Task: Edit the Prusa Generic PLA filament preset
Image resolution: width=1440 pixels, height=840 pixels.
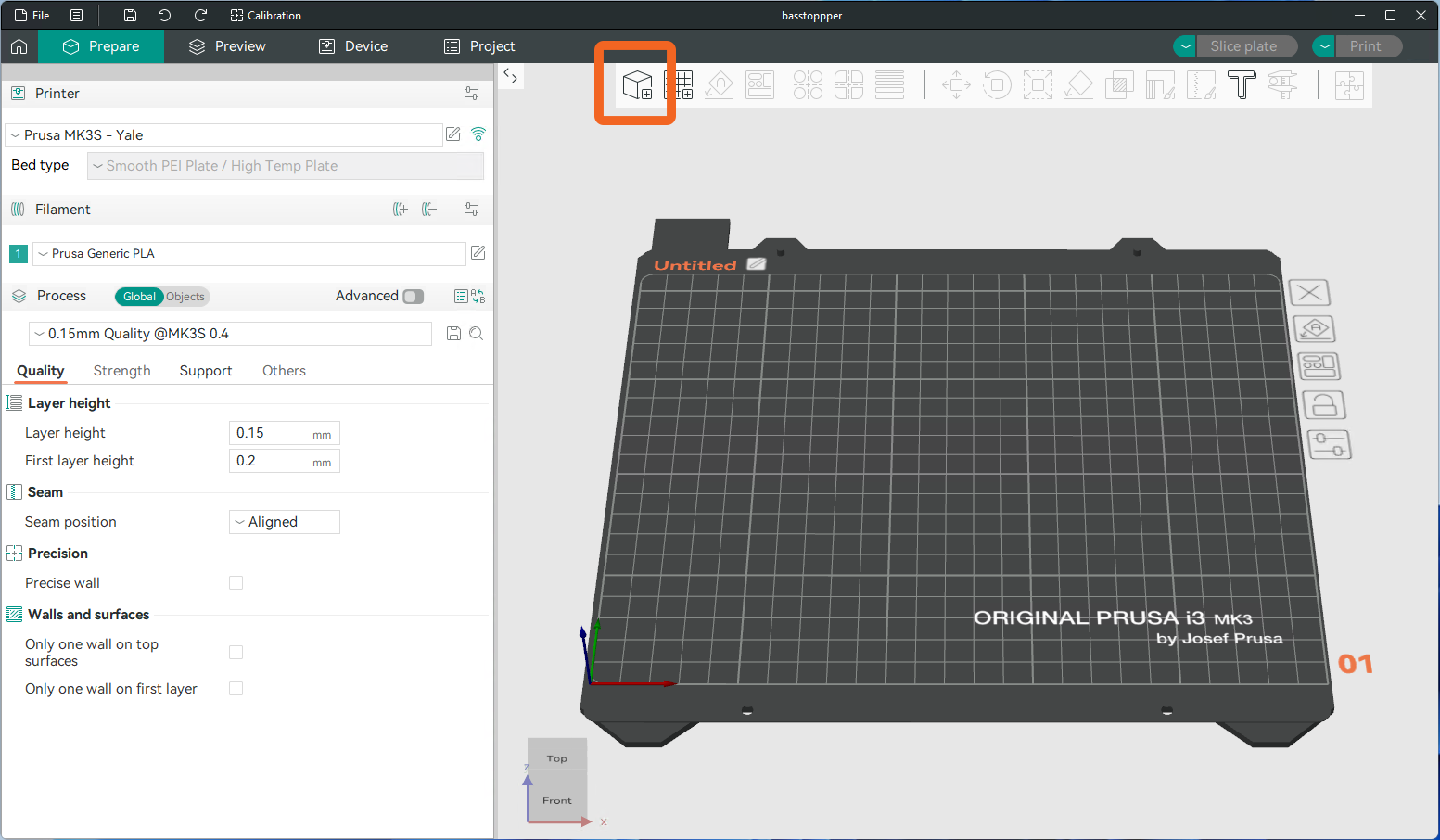Action: [x=478, y=253]
